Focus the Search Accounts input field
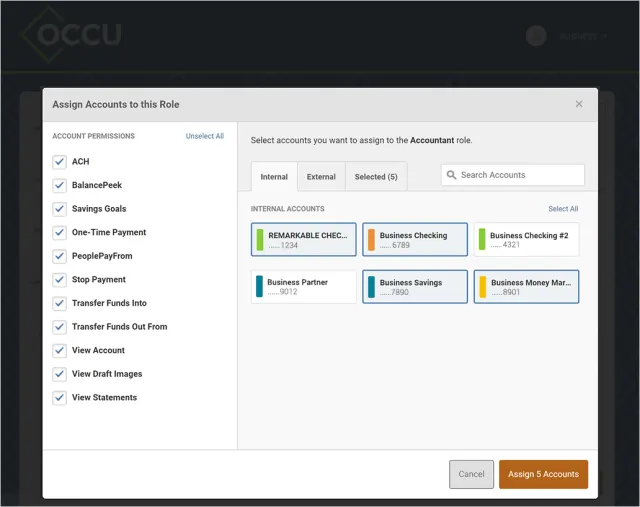 pos(513,175)
